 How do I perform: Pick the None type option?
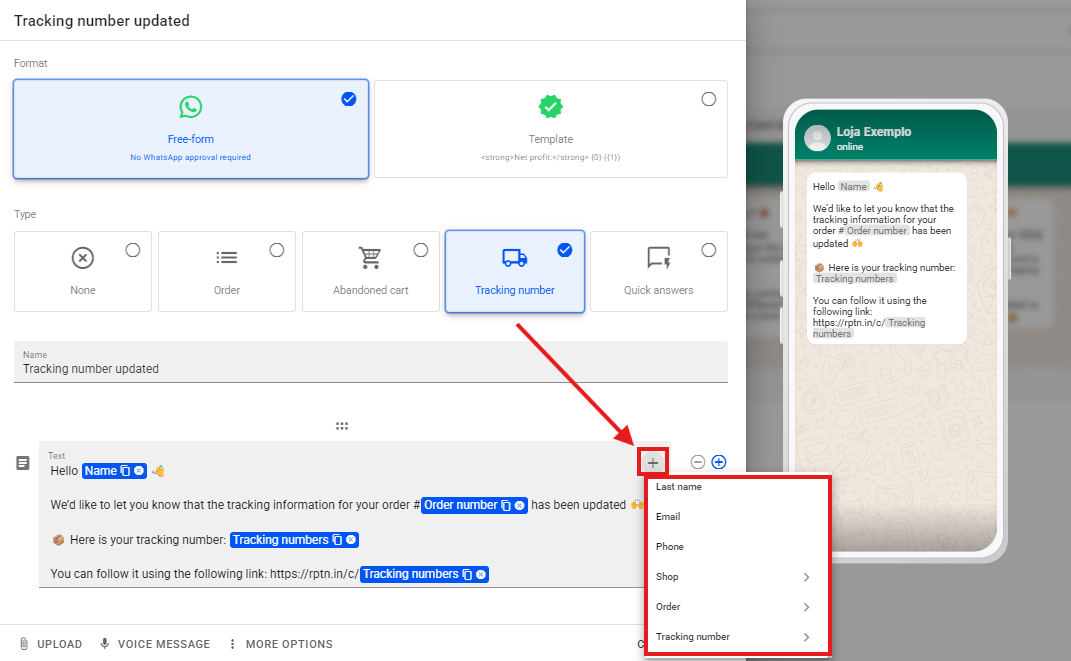click(x=83, y=271)
